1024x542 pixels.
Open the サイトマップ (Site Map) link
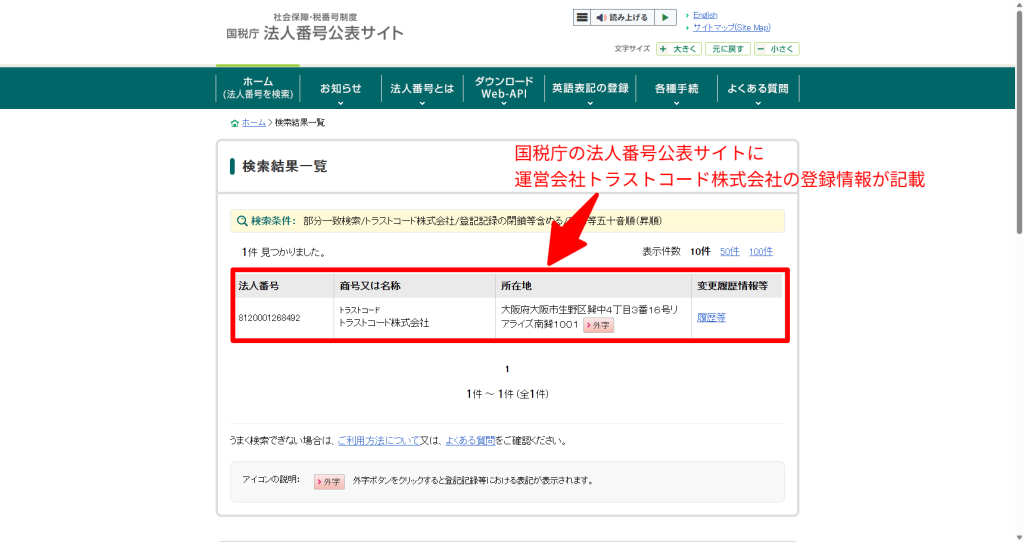731,27
